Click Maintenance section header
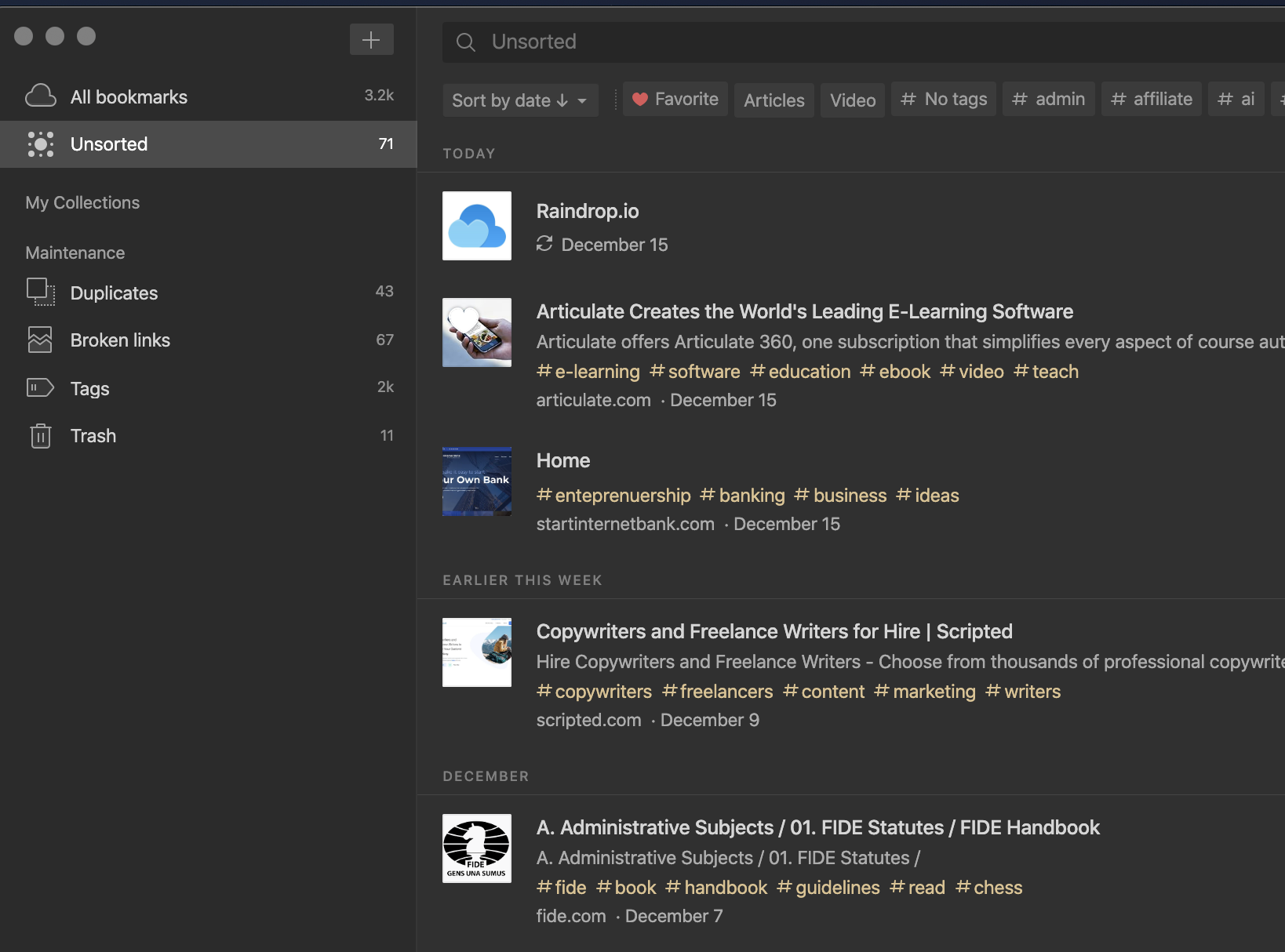 tap(75, 253)
